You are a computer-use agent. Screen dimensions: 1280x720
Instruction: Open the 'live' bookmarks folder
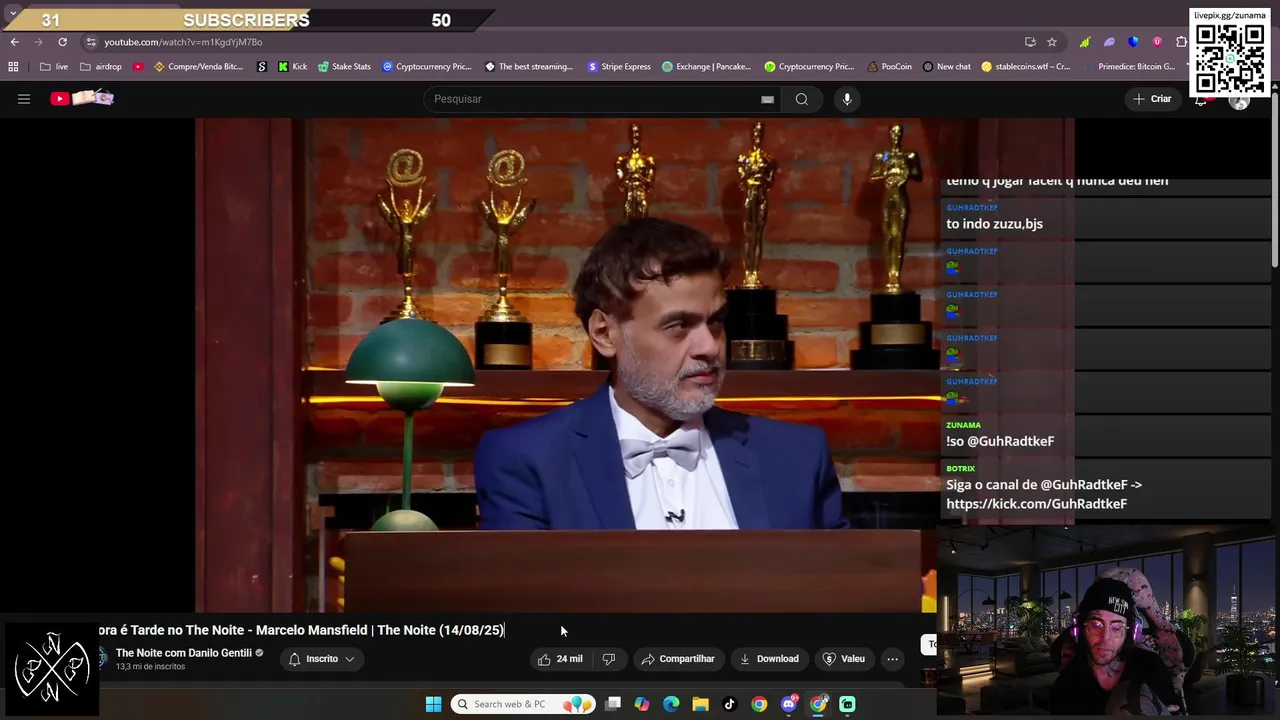(x=54, y=67)
